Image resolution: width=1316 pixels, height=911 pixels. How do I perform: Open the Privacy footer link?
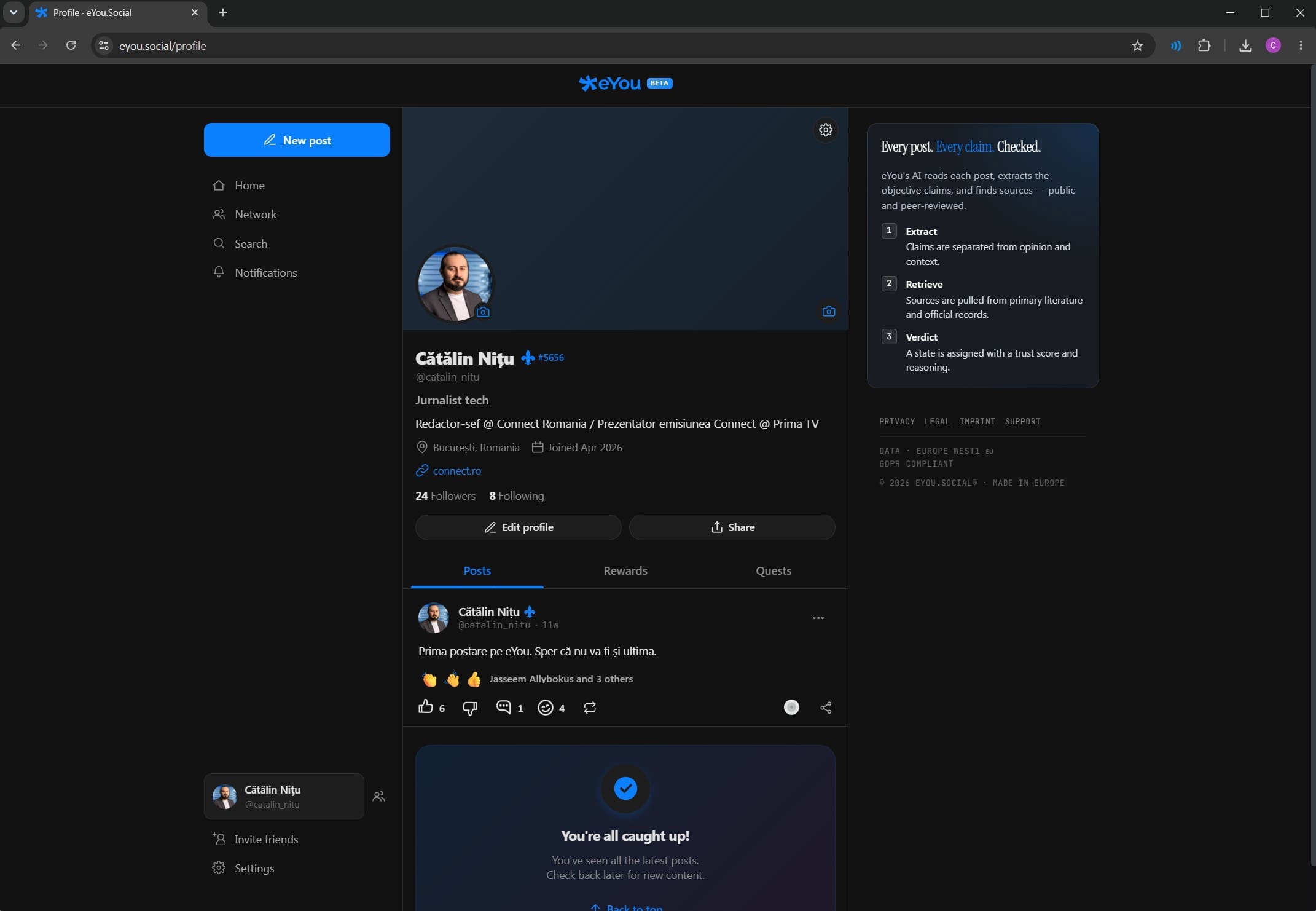coord(897,421)
